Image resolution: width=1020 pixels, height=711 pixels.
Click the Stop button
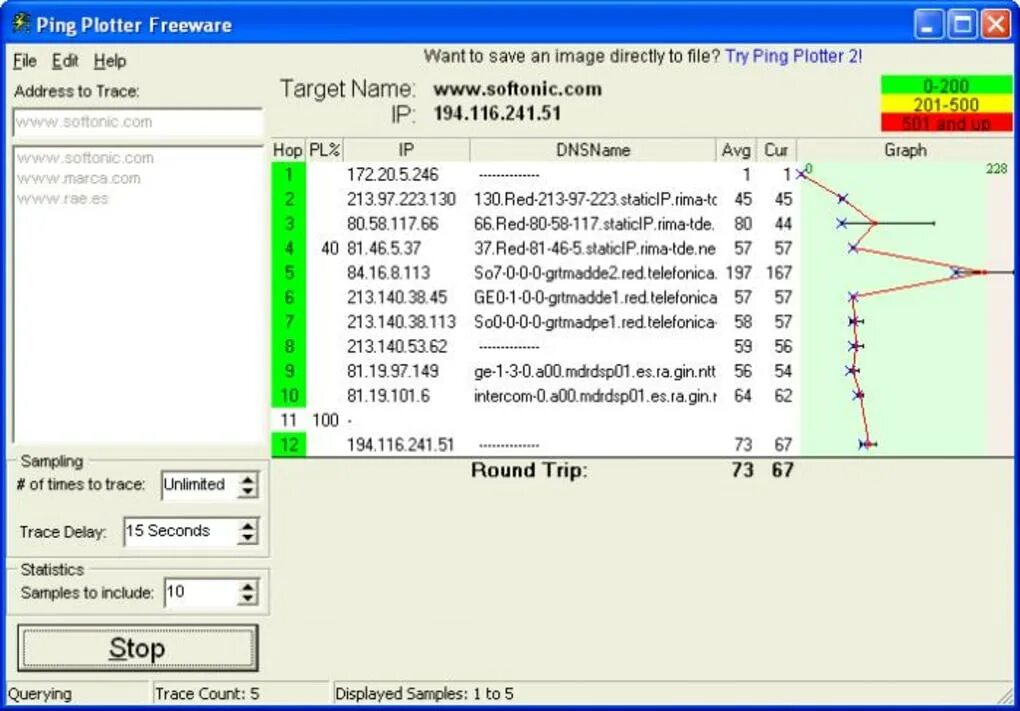[137, 648]
